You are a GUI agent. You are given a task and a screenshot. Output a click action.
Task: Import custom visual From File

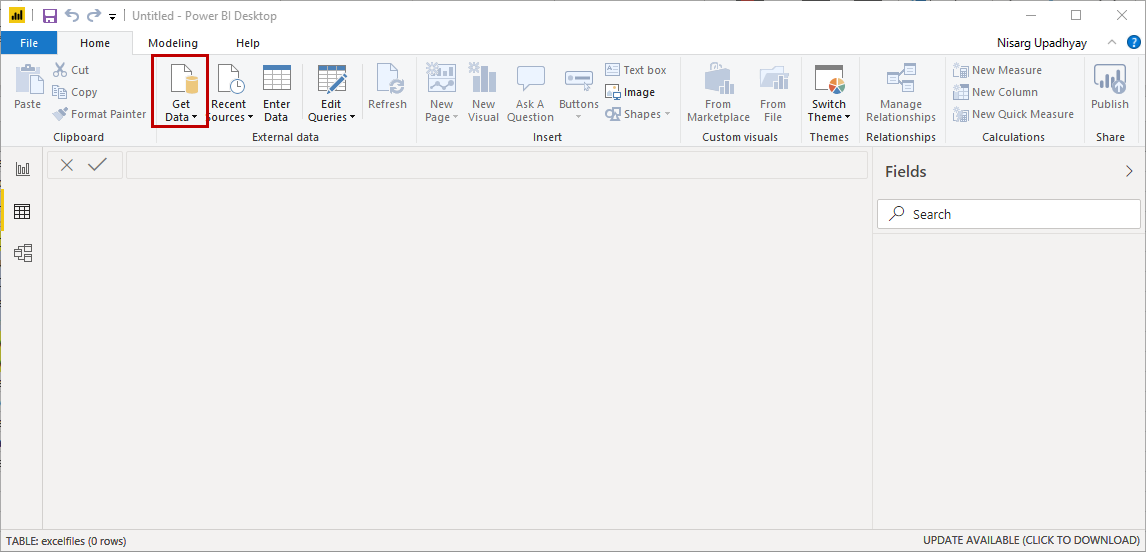coord(773,93)
